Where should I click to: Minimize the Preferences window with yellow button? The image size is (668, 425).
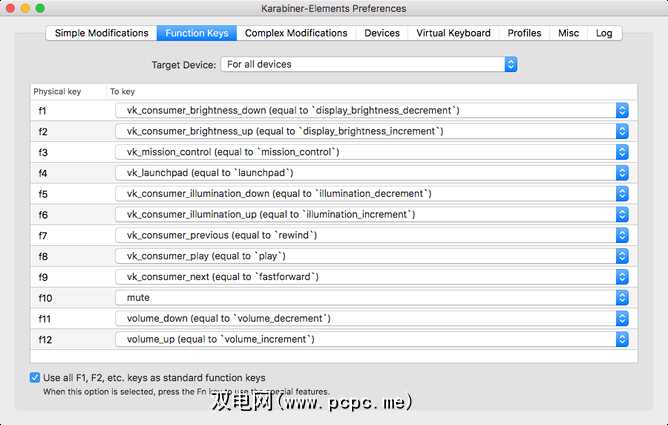[25, 8]
